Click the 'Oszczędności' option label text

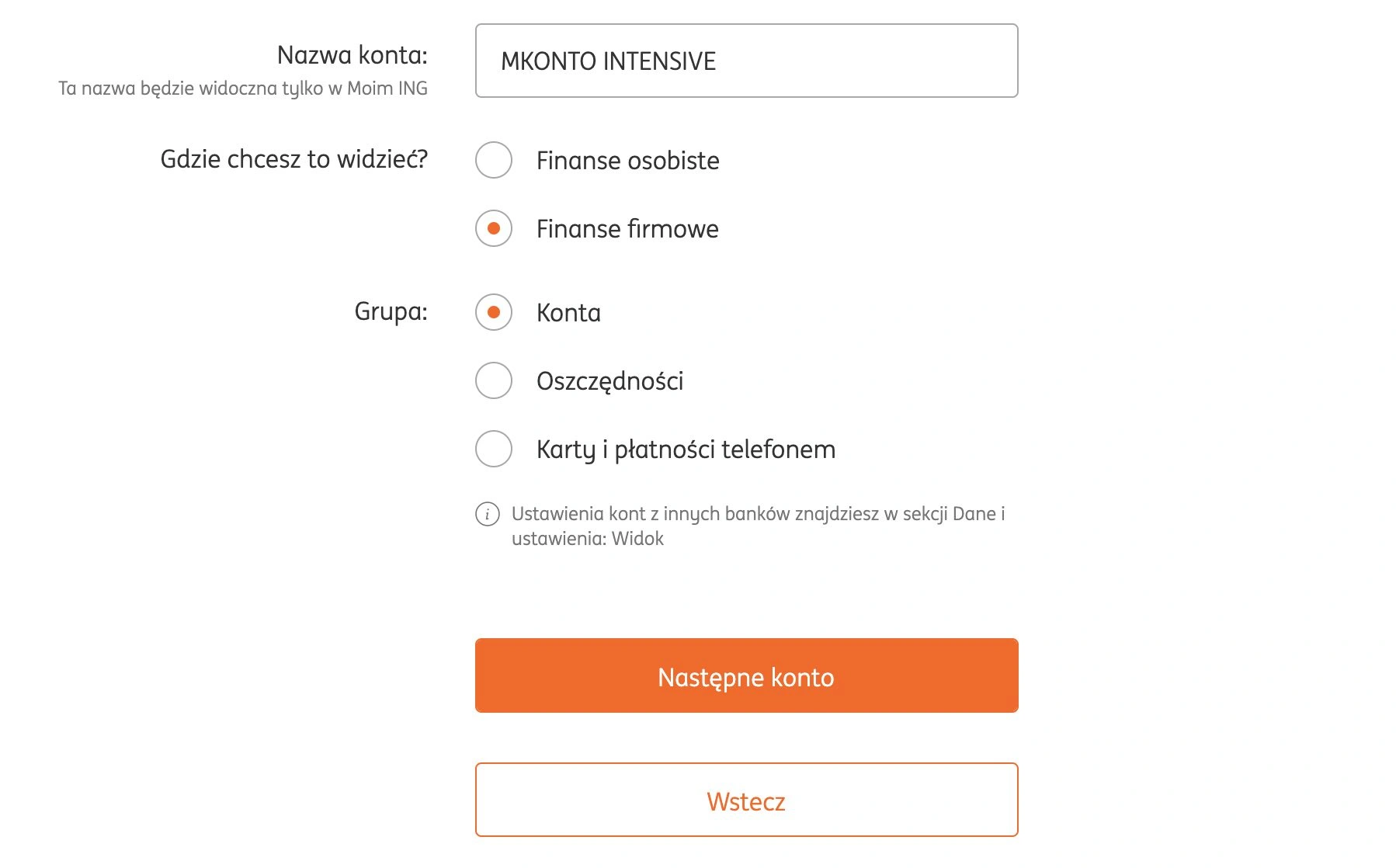point(609,381)
